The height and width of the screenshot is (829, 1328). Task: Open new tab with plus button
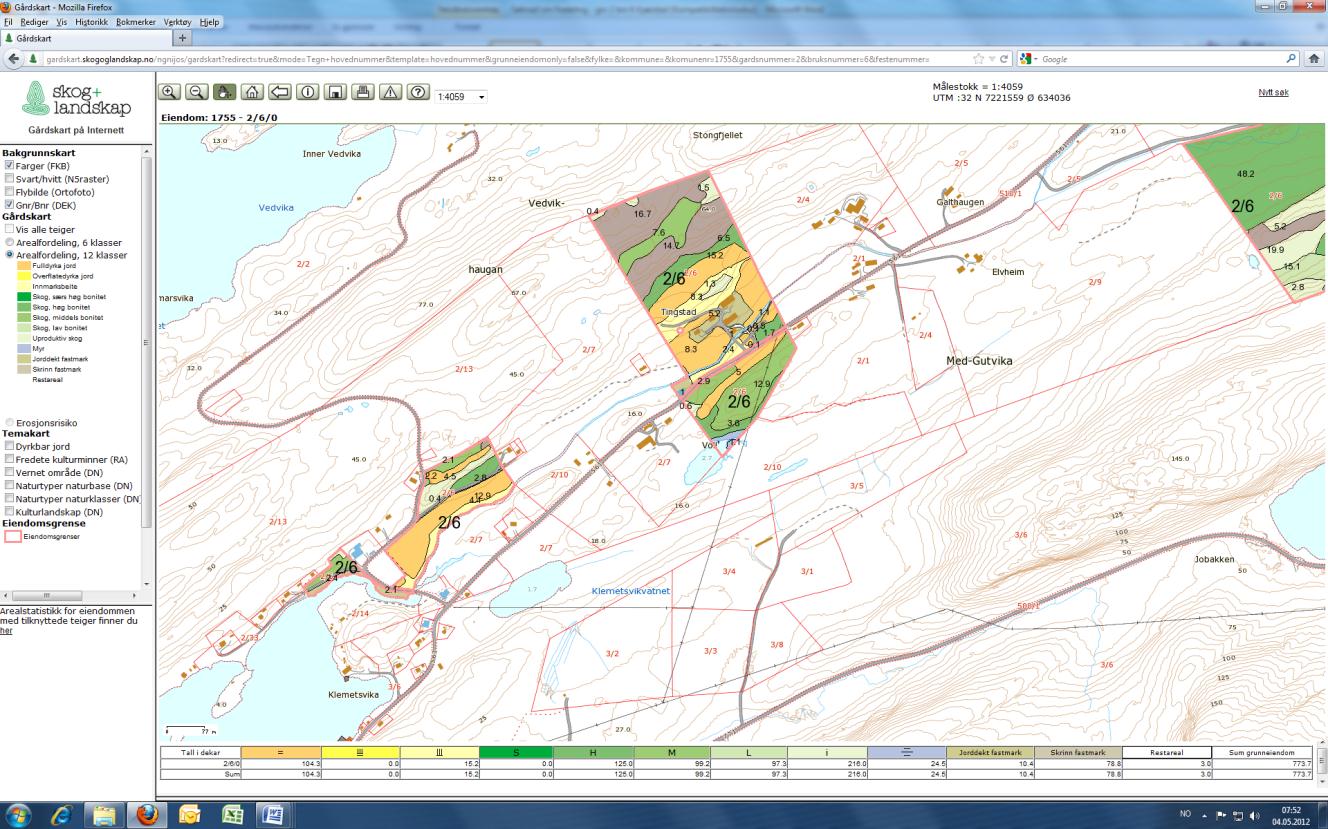(183, 37)
